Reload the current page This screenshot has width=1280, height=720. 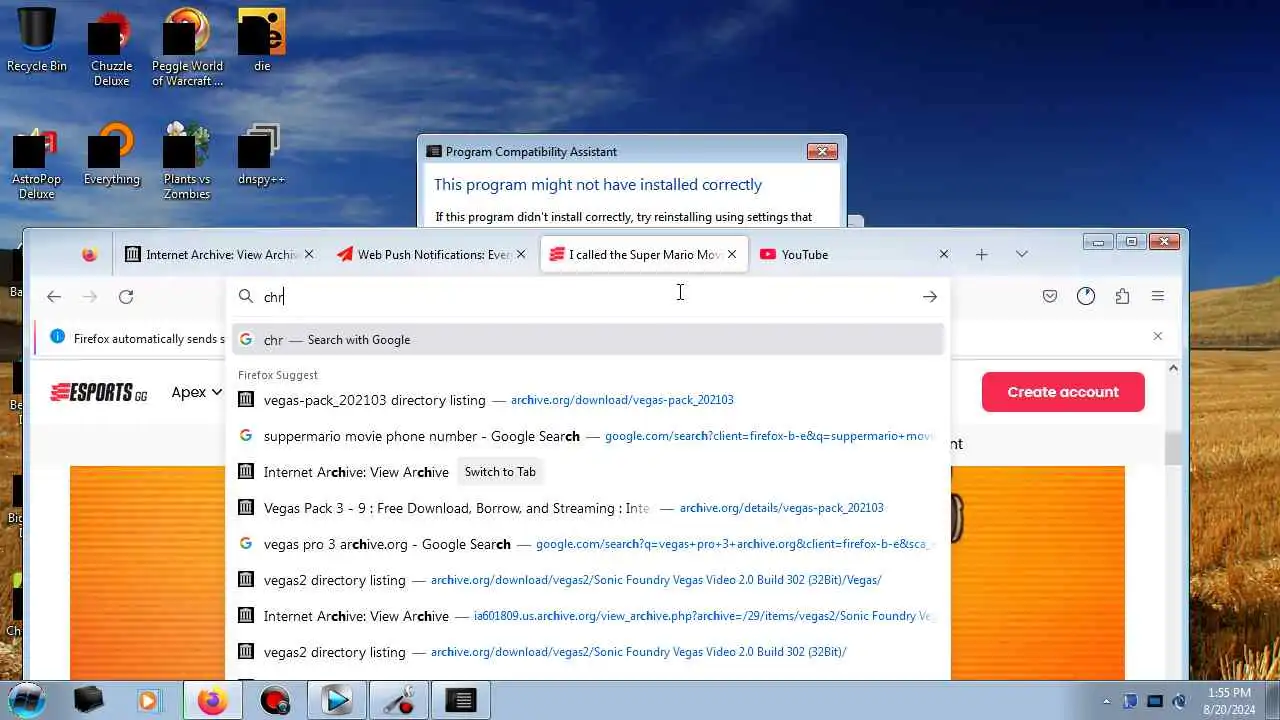(126, 296)
